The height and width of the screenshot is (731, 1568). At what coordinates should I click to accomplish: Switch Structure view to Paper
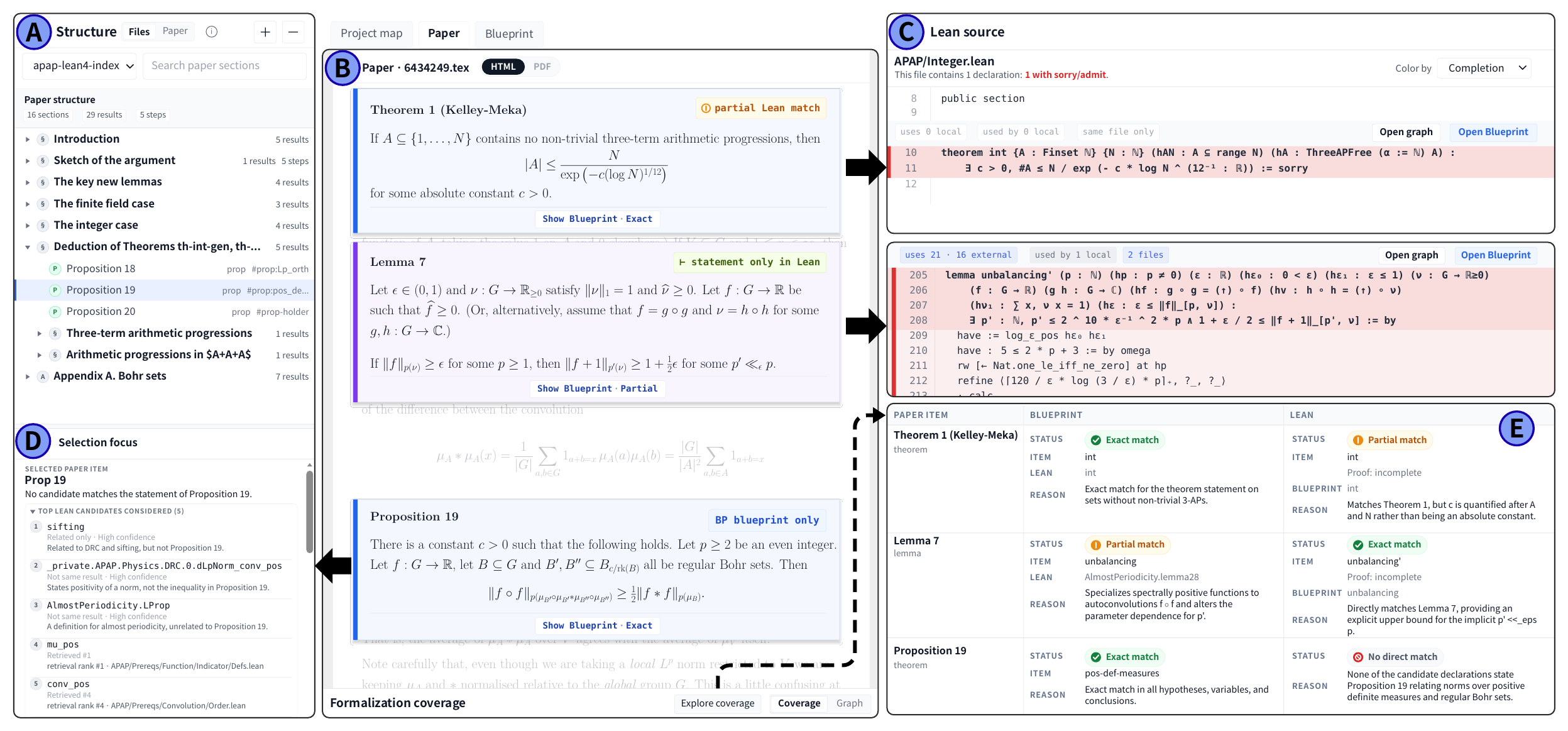pyautogui.click(x=175, y=31)
